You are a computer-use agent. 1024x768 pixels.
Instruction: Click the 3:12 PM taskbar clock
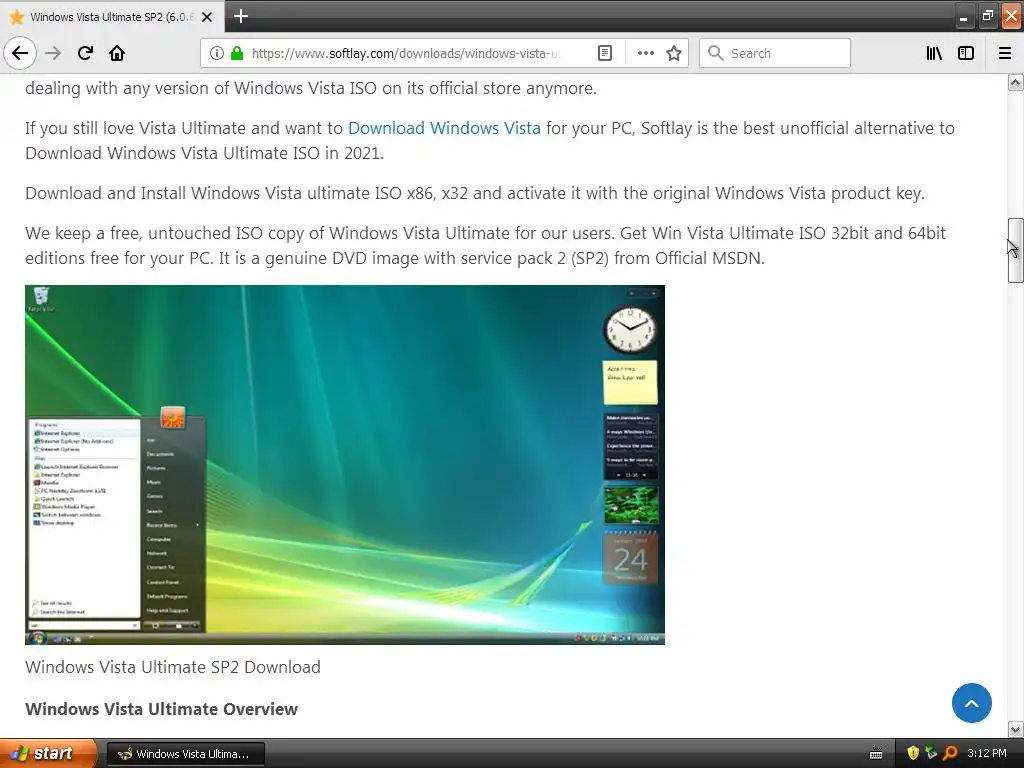coord(987,754)
